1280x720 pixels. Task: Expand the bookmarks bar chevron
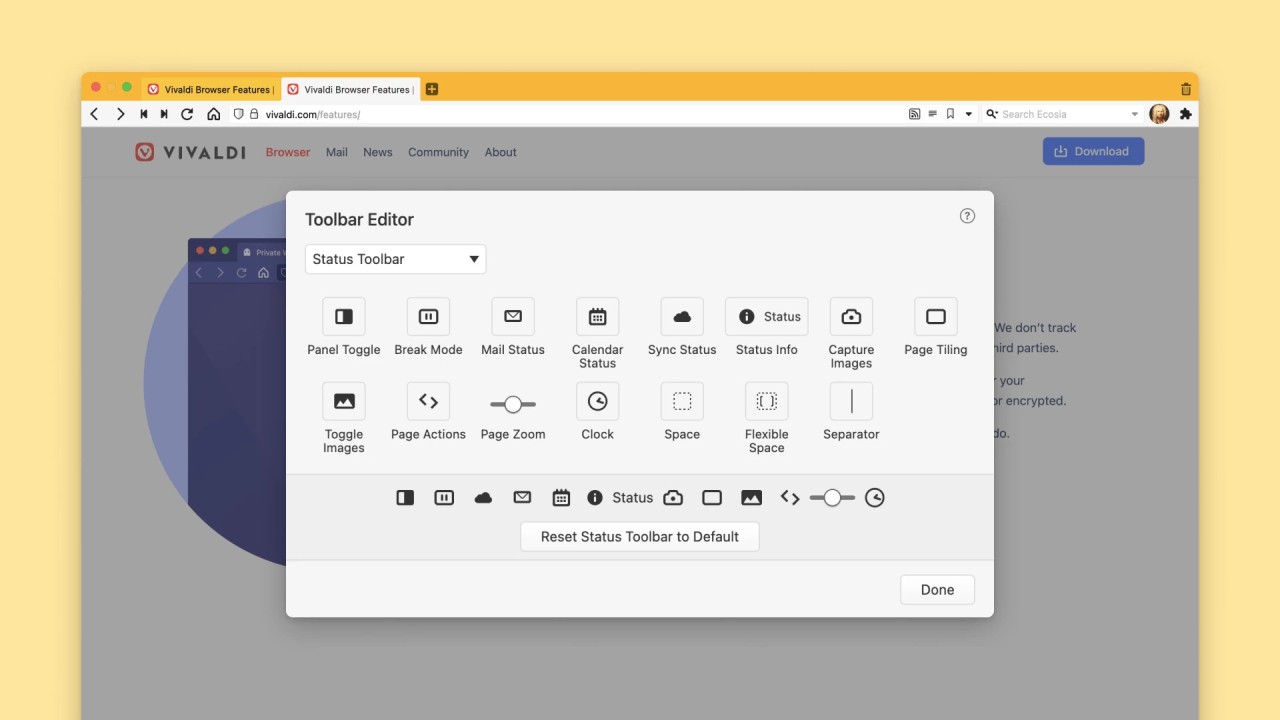[968, 113]
